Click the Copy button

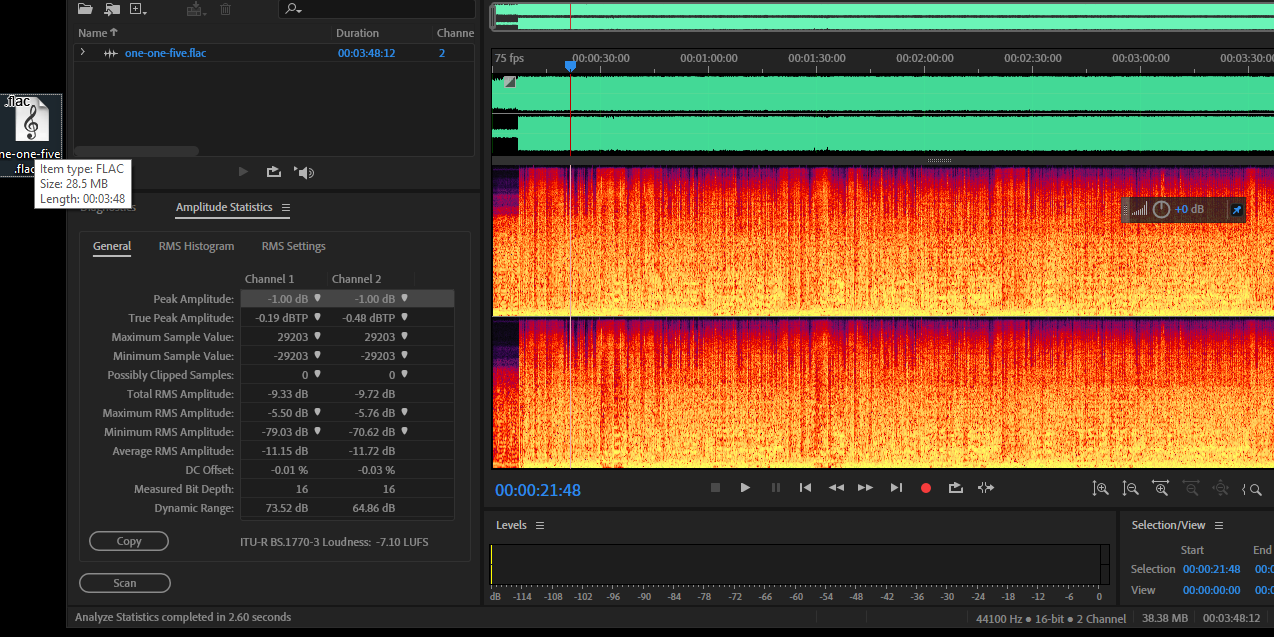[129, 541]
